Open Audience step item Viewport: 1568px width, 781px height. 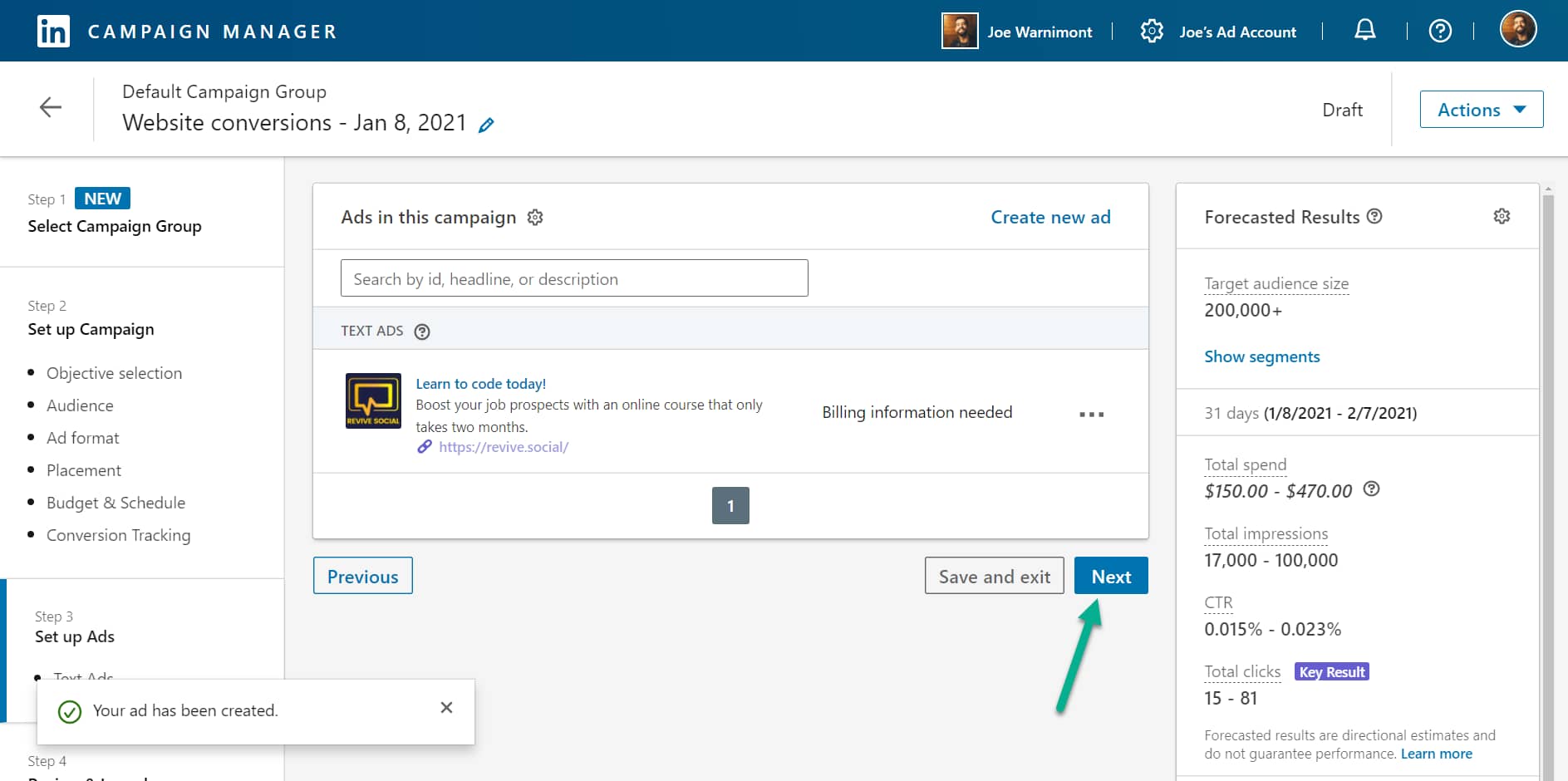(x=80, y=405)
